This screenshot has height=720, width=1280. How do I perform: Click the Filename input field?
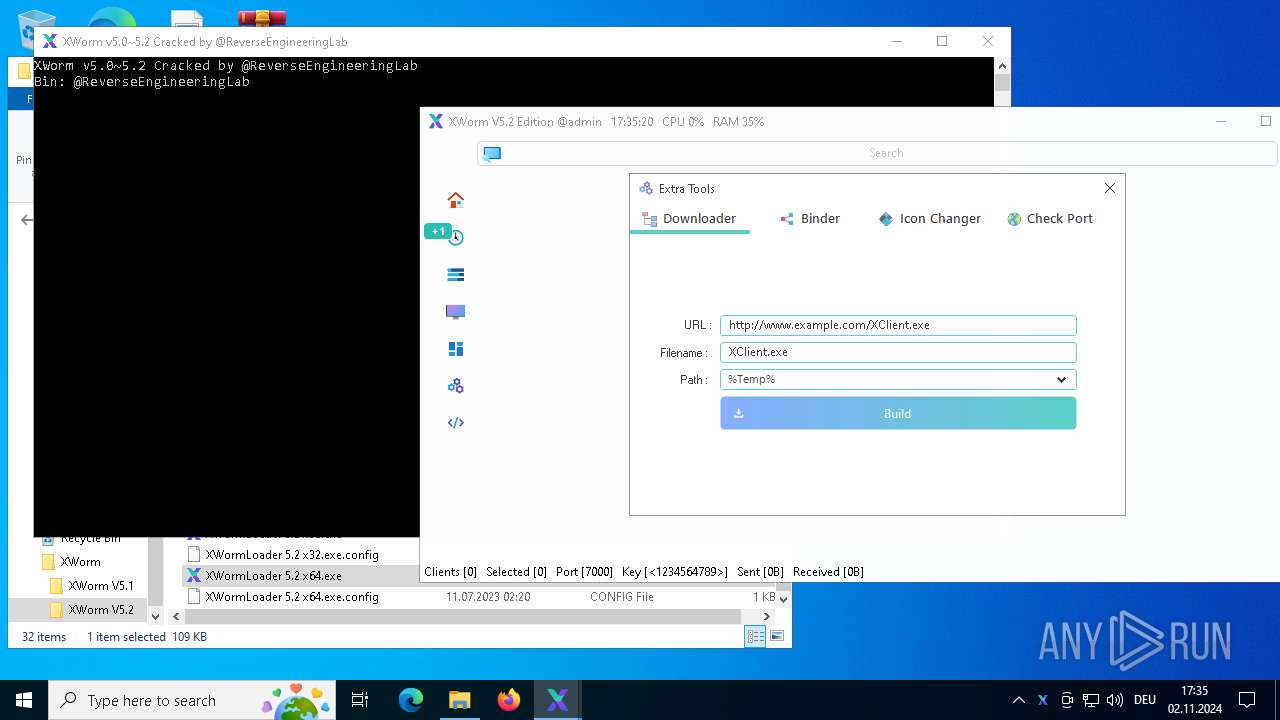click(898, 352)
